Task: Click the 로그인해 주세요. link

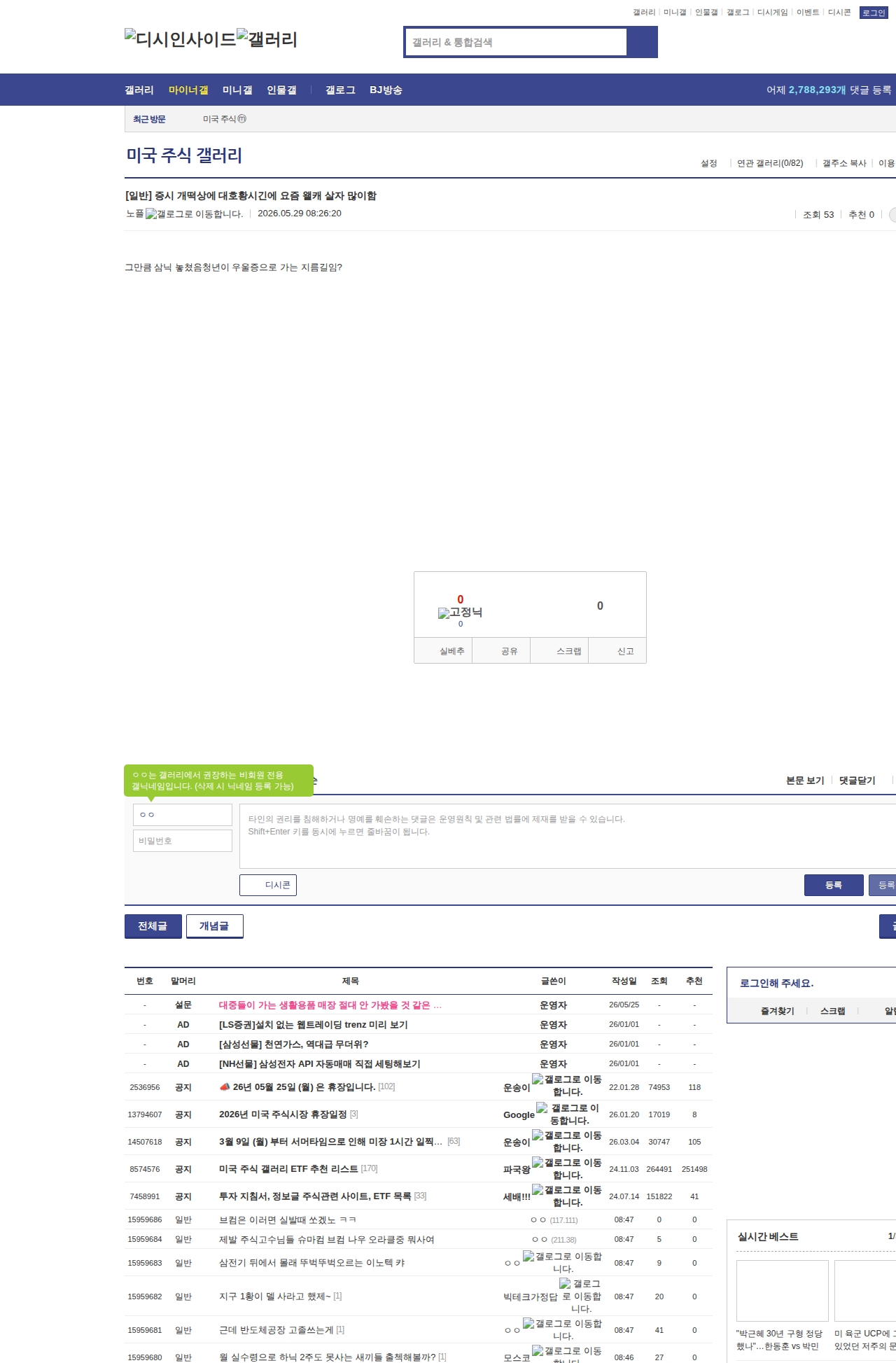Action: tap(777, 983)
